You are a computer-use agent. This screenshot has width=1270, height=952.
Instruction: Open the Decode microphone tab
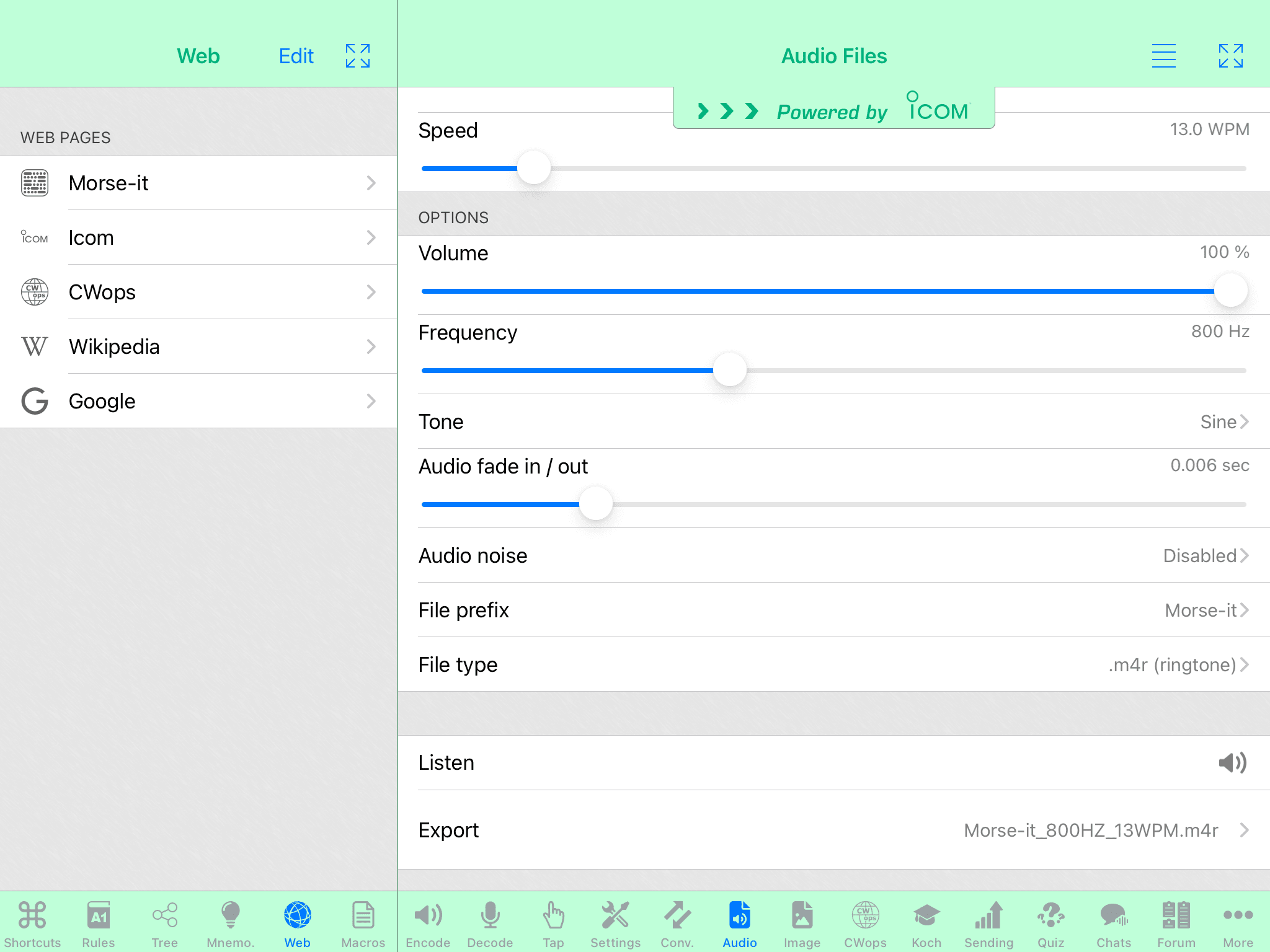490,924
